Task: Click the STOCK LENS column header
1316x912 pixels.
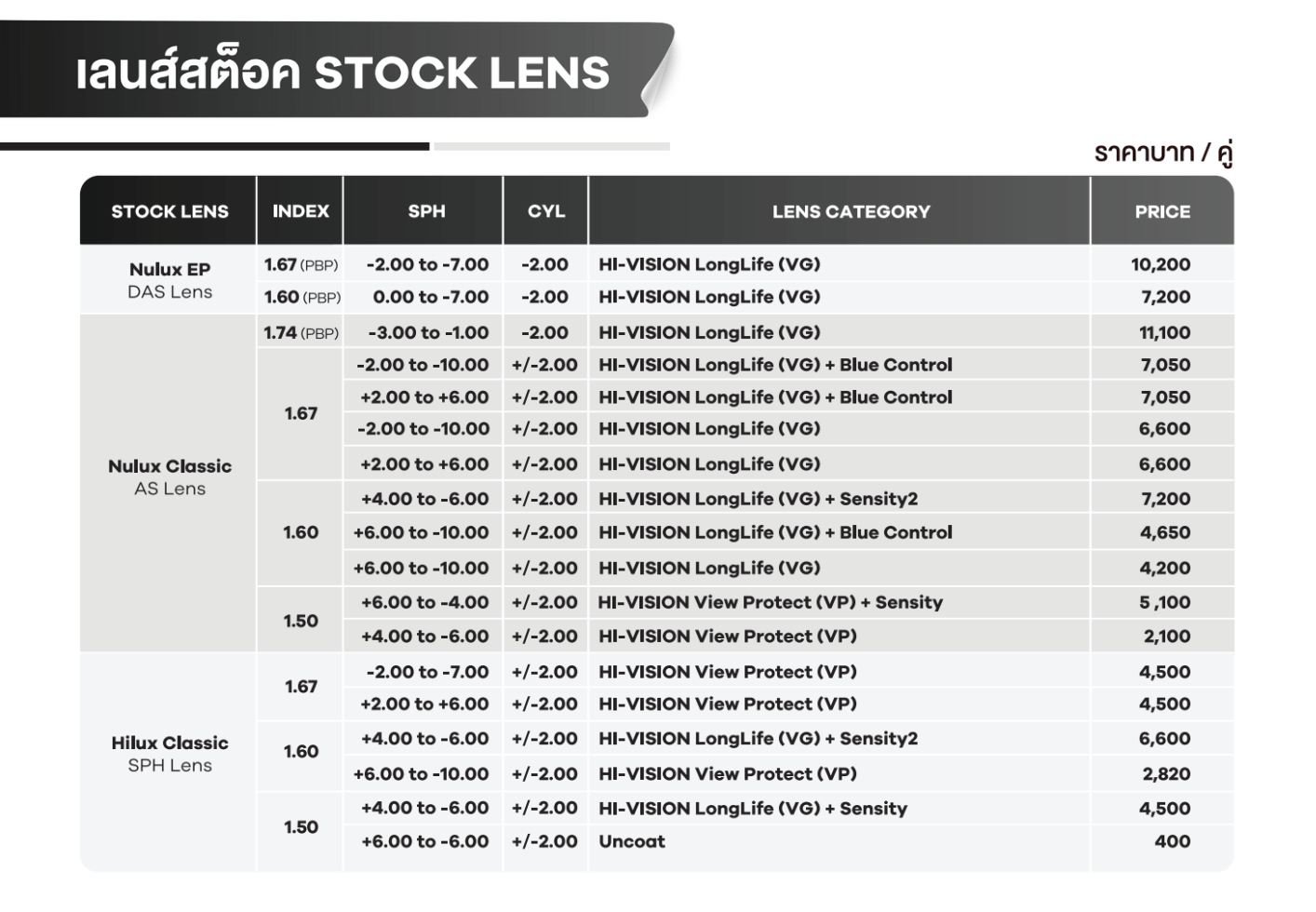Action: [169, 211]
